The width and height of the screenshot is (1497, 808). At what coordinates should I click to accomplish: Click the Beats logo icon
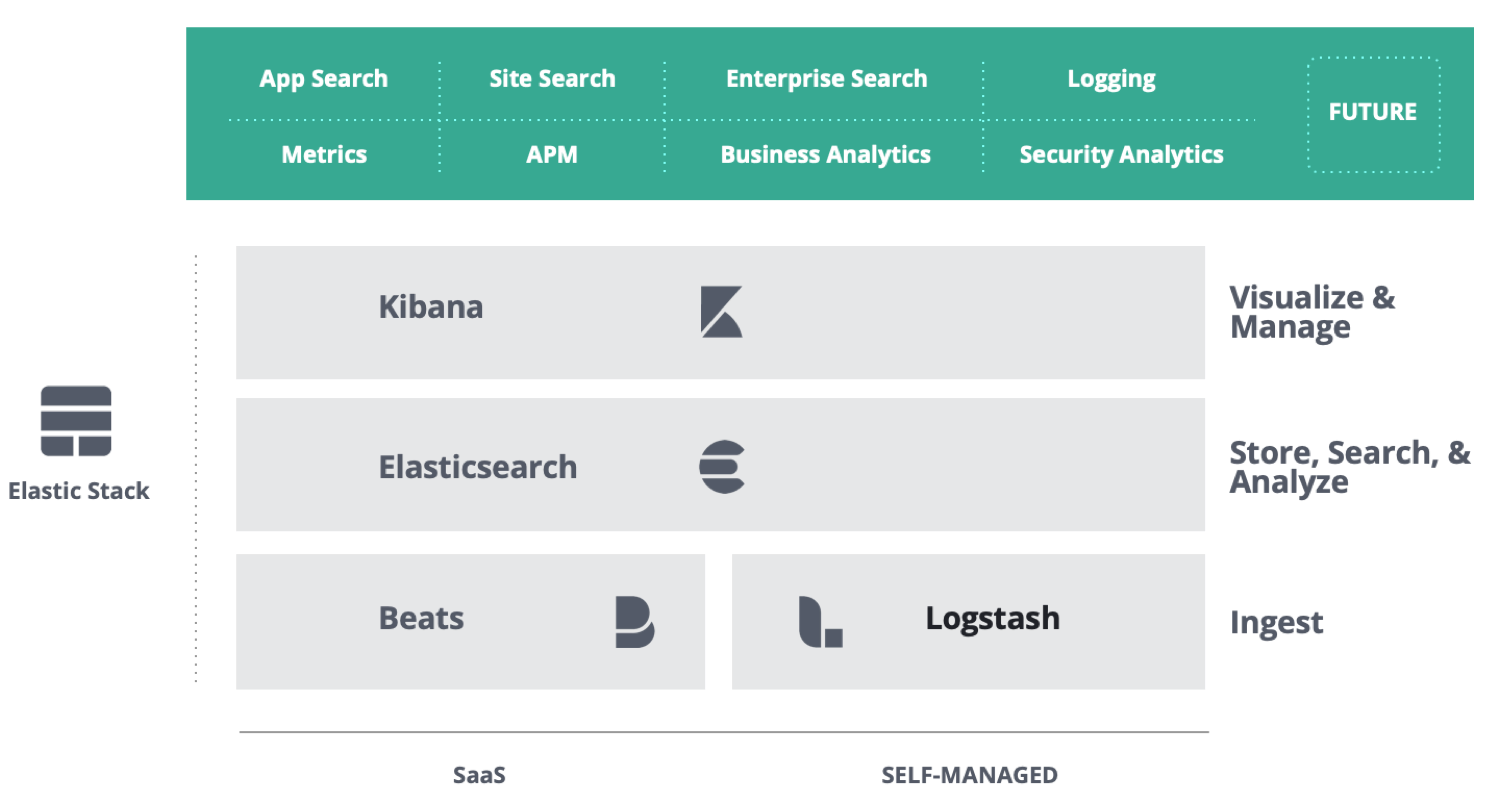pyautogui.click(x=634, y=622)
